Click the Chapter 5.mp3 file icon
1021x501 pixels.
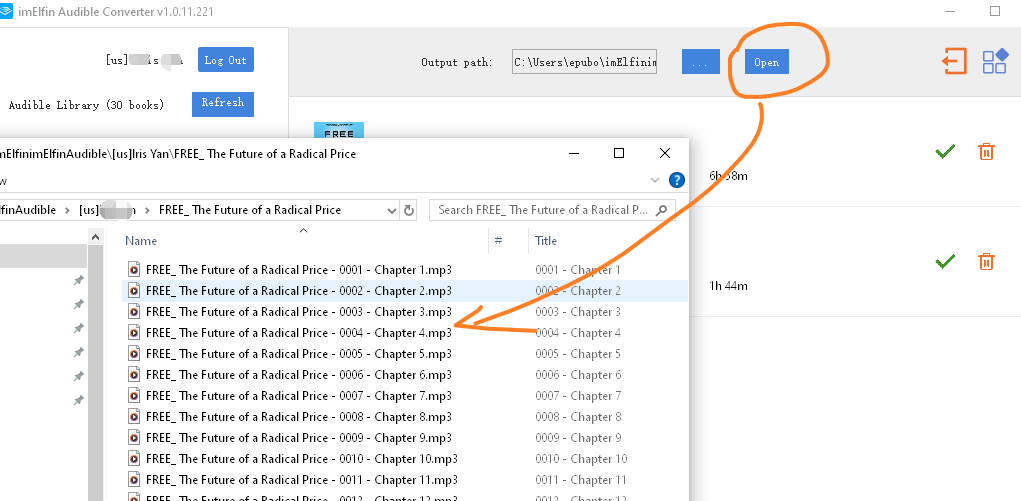pos(133,354)
